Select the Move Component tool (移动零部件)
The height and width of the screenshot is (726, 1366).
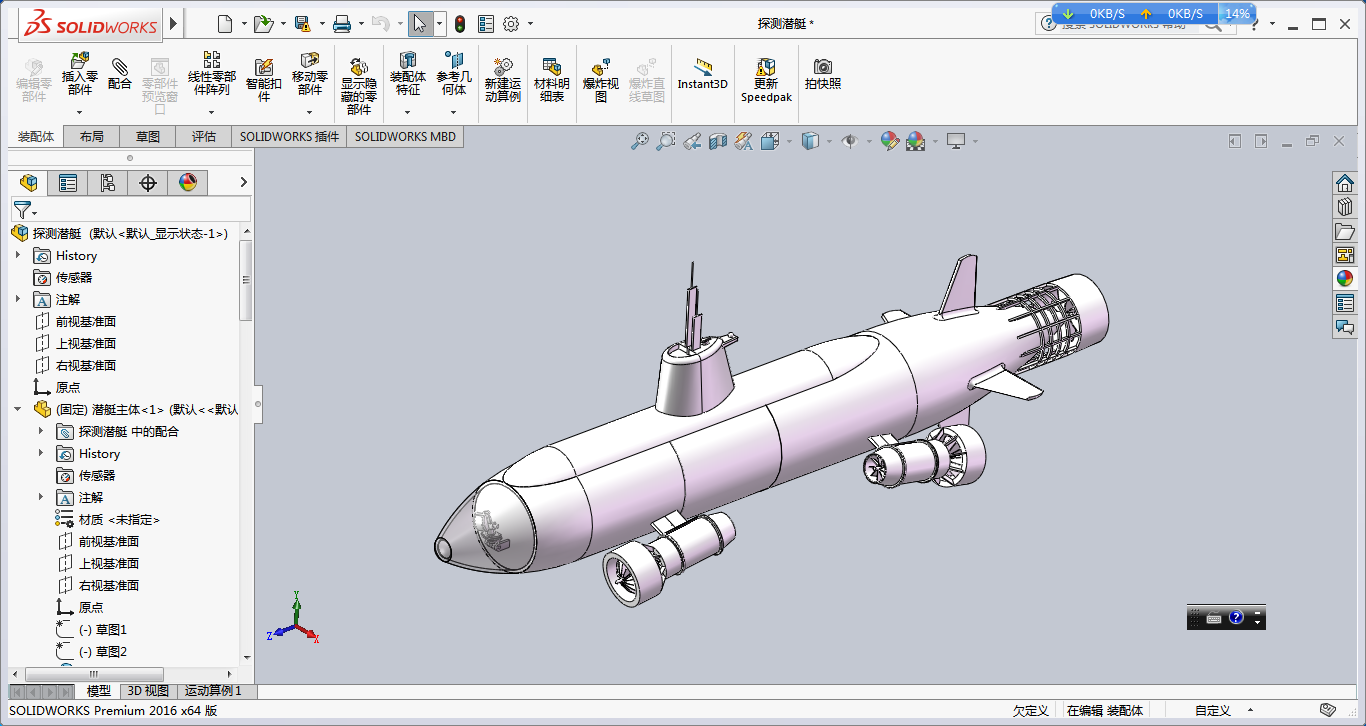pyautogui.click(x=310, y=74)
